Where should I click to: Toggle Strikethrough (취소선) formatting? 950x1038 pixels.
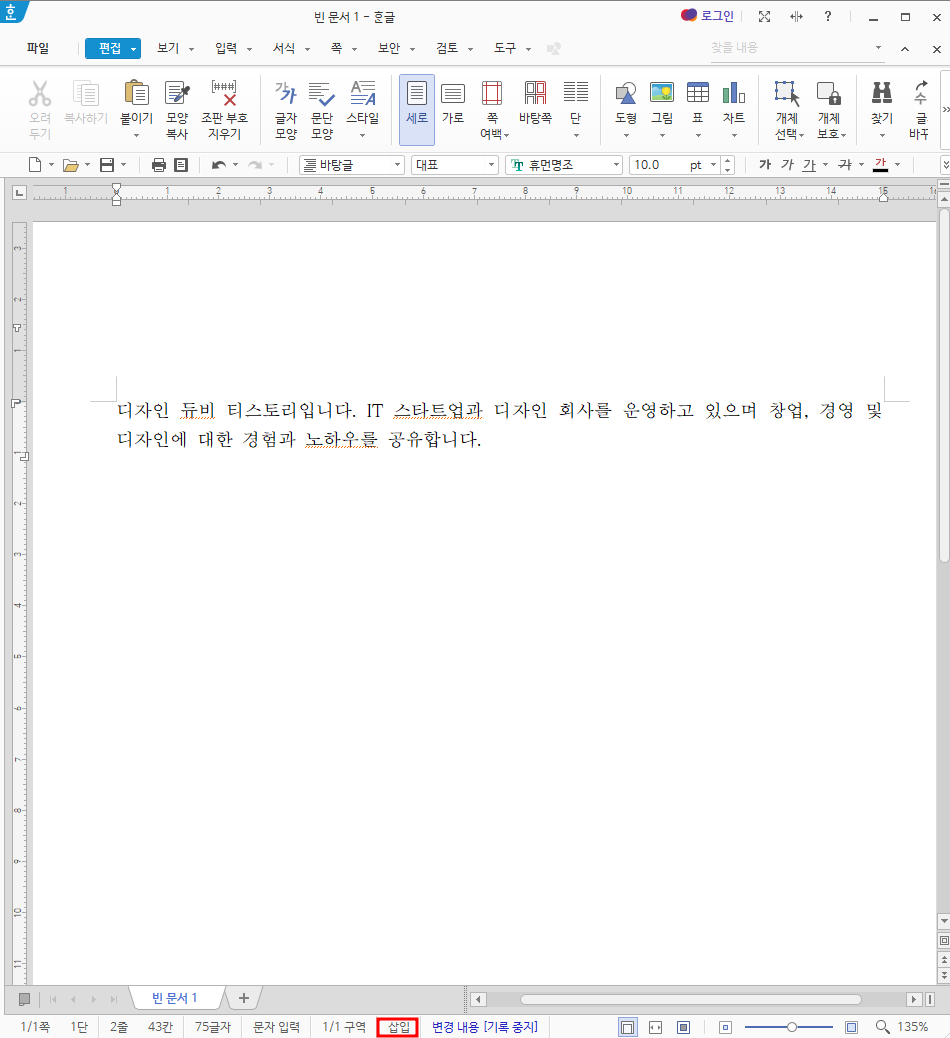click(845, 165)
